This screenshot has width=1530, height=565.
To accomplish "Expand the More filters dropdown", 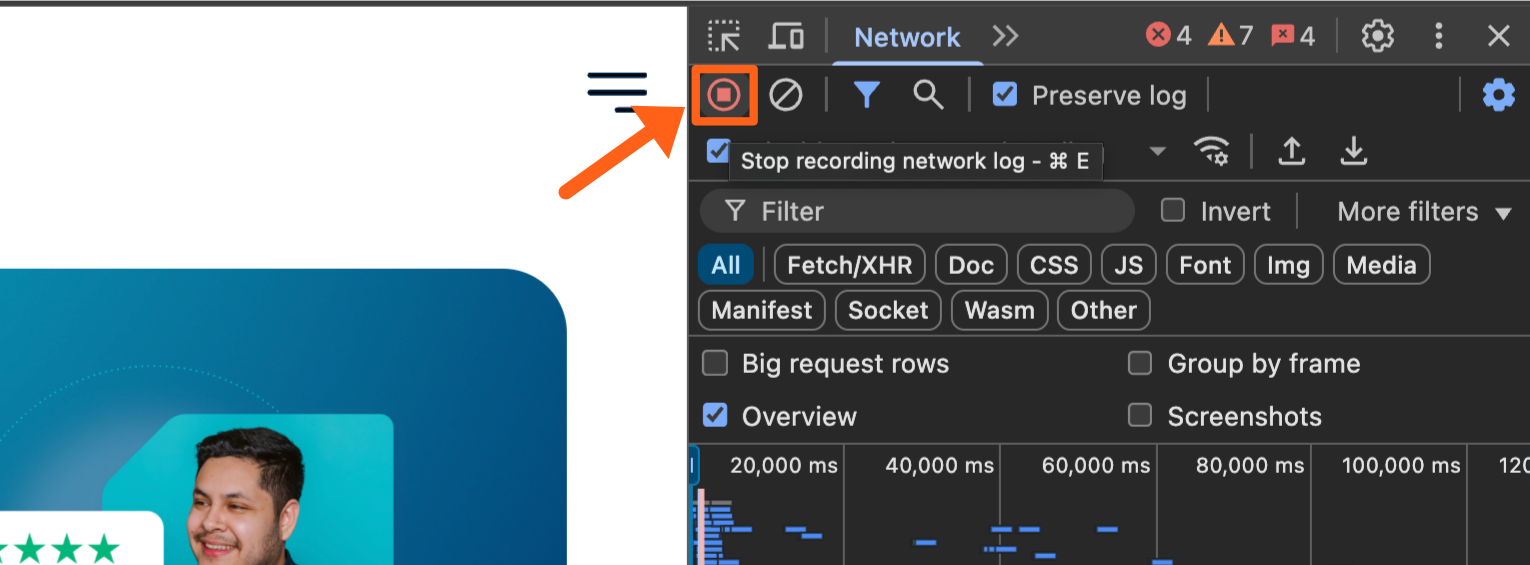I will coord(1423,212).
